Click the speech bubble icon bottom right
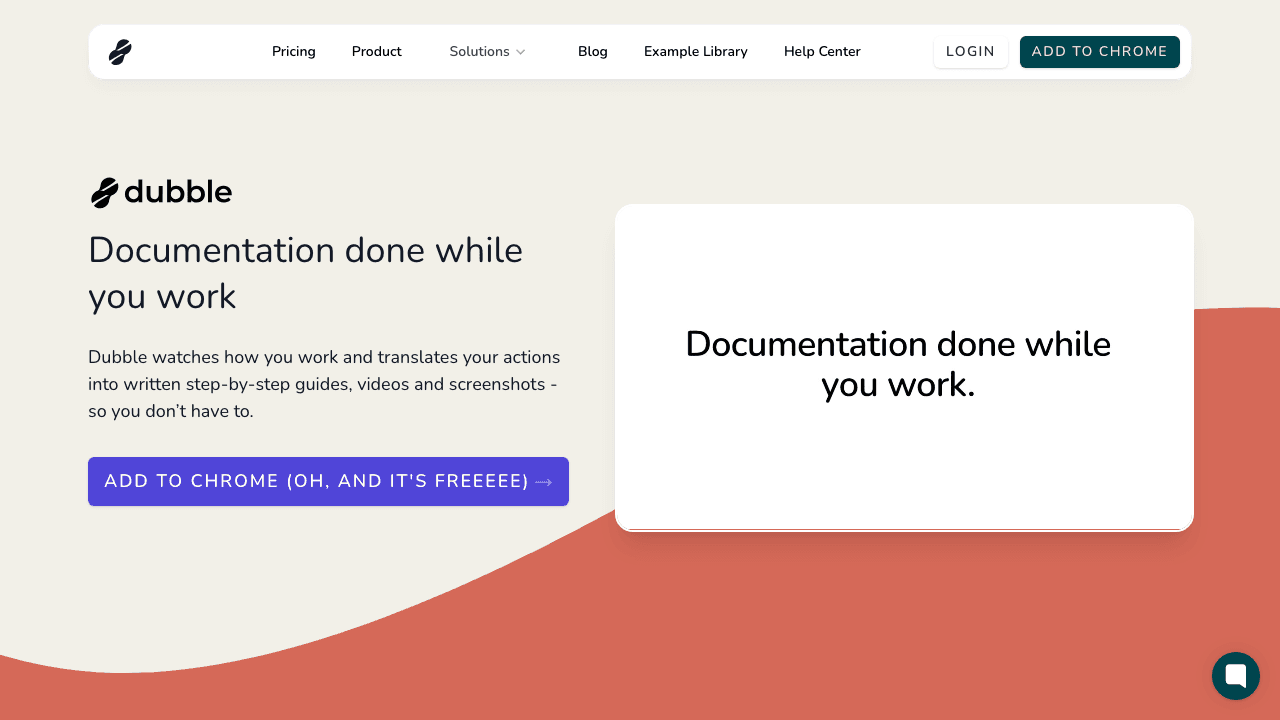 pyautogui.click(x=1235, y=676)
